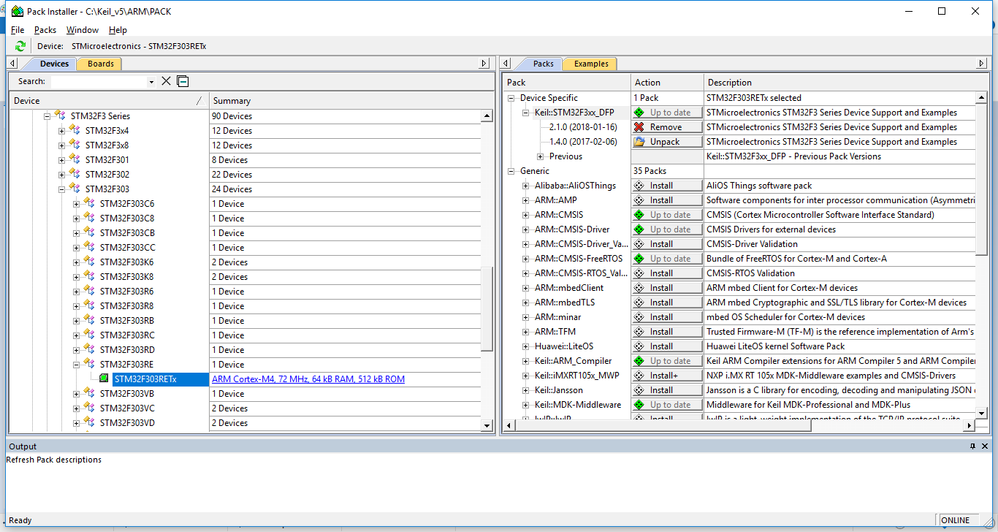Viewport: 998px width, 532px height.
Task: Open the search history dropdown arrow
Action: click(x=151, y=81)
